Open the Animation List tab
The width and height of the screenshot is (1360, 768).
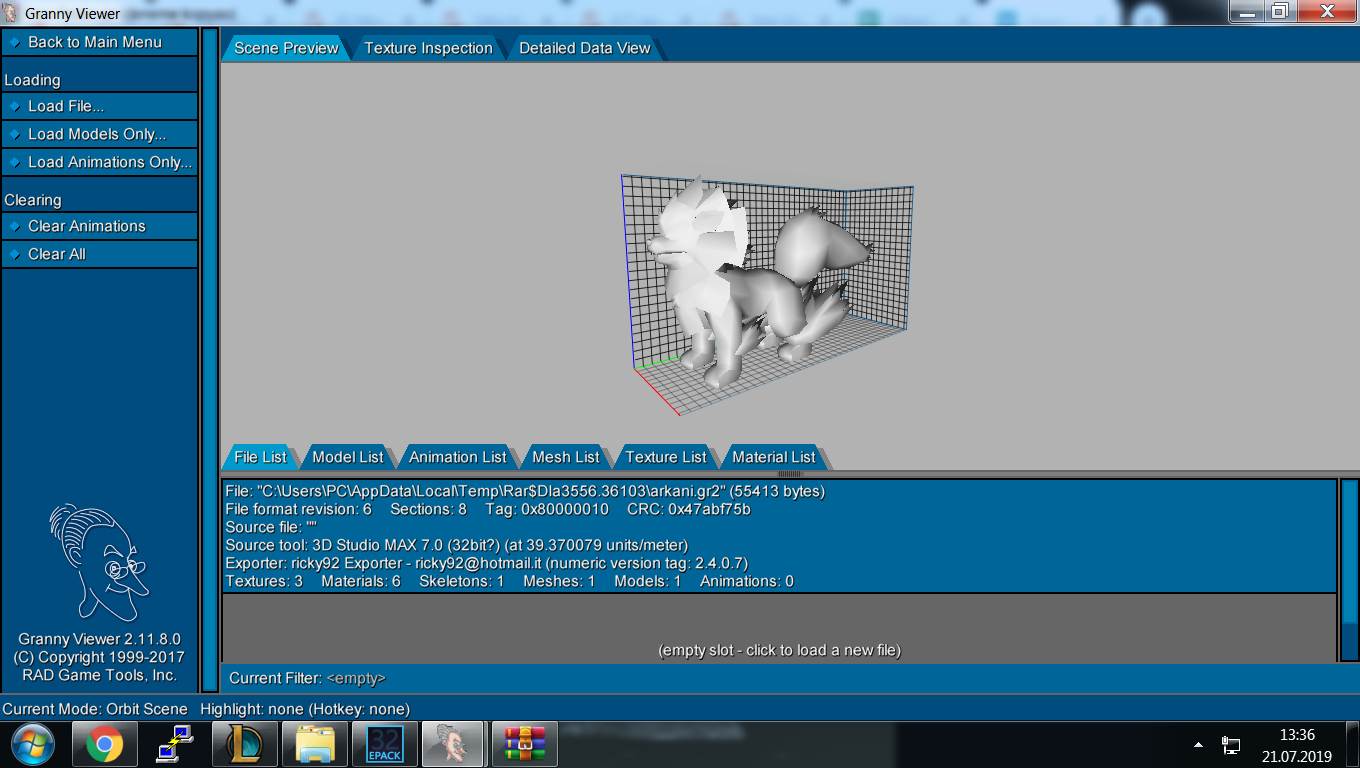[x=458, y=457]
